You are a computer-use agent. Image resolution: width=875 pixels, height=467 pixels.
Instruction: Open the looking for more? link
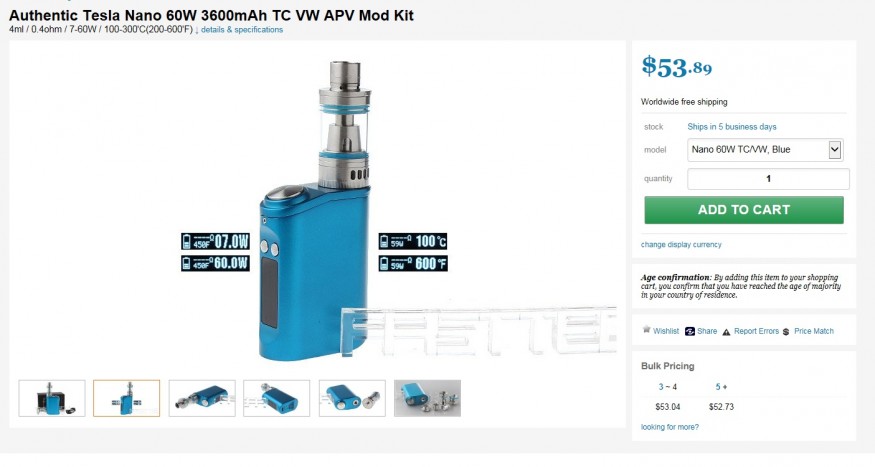670,427
